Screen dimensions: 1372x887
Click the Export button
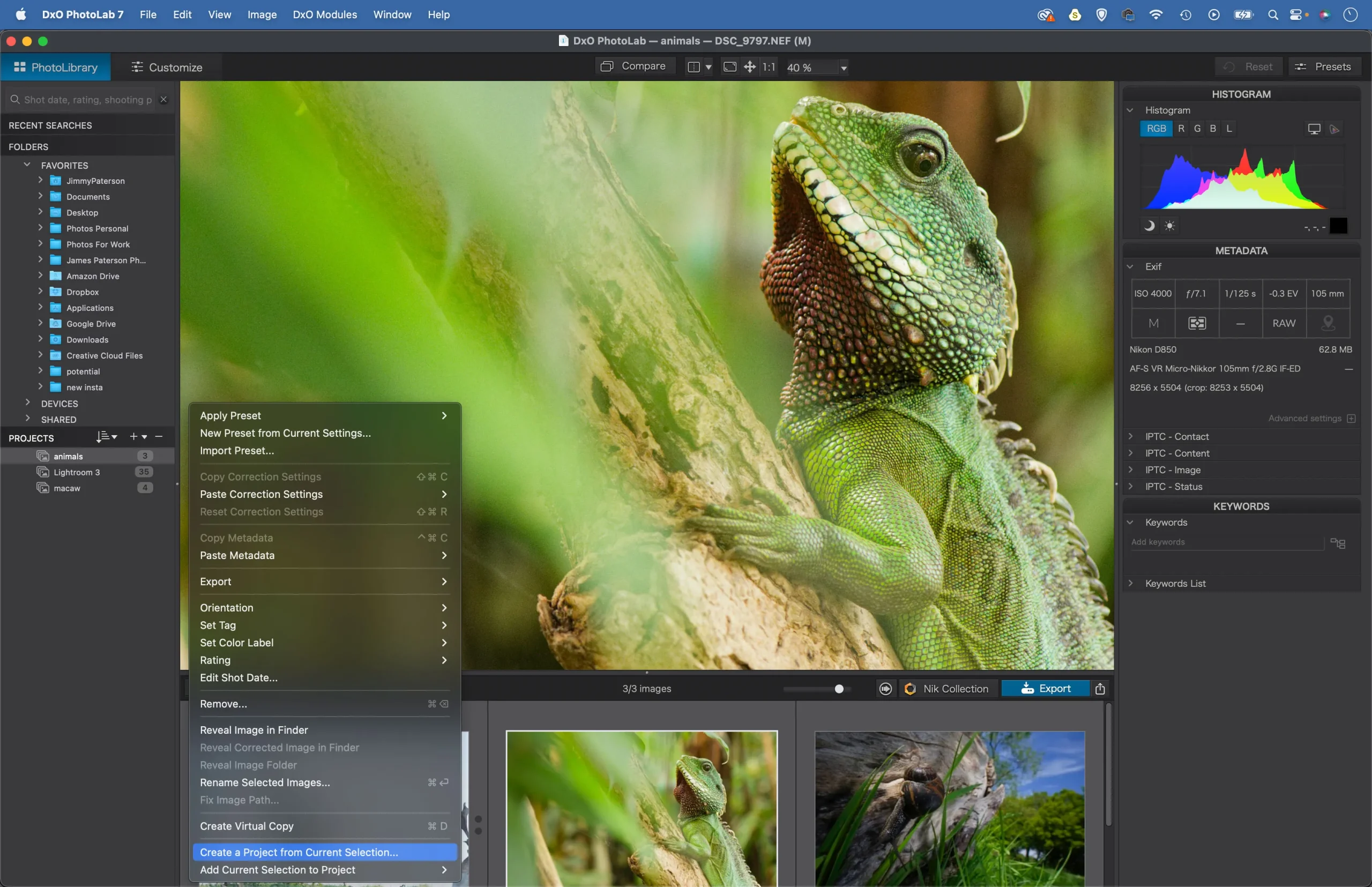pos(1046,688)
